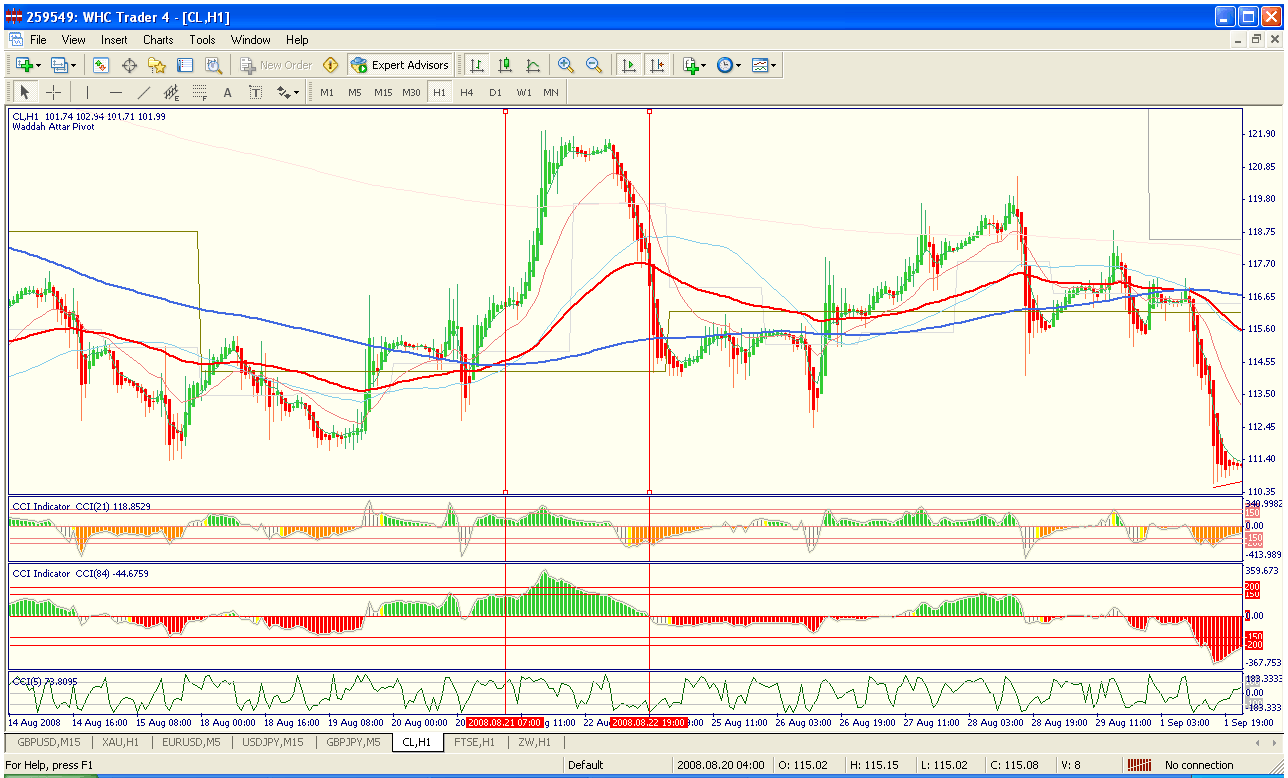Select the text tool A

coord(227,92)
